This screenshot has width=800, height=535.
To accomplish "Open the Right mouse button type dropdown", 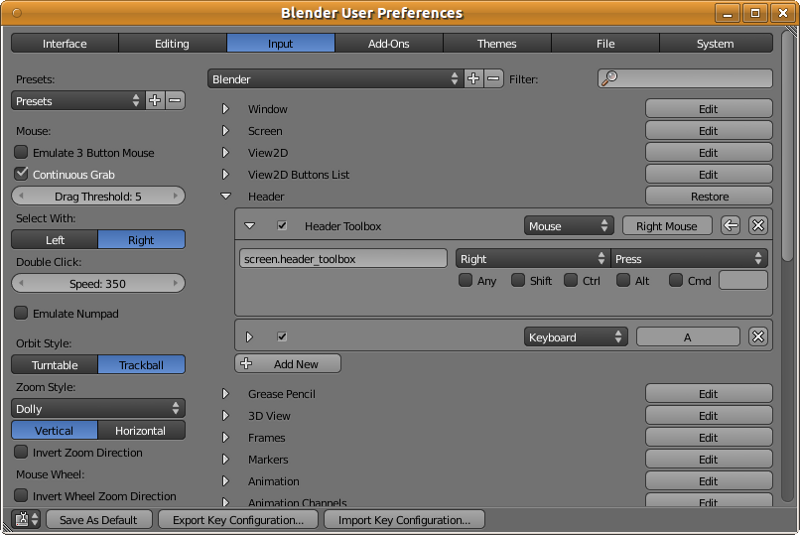I will pyautogui.click(x=533, y=259).
